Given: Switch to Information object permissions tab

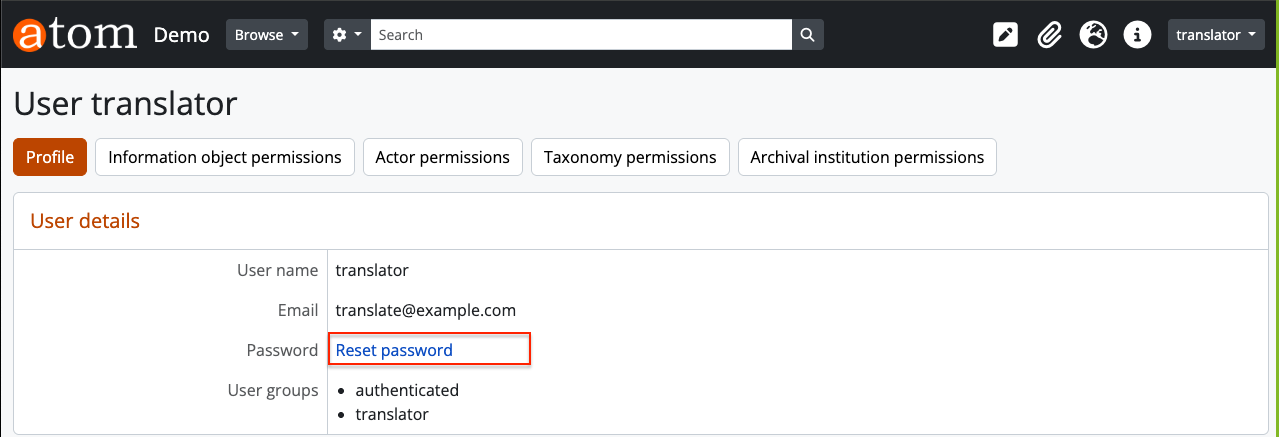Looking at the screenshot, I should pyautogui.click(x=225, y=157).
